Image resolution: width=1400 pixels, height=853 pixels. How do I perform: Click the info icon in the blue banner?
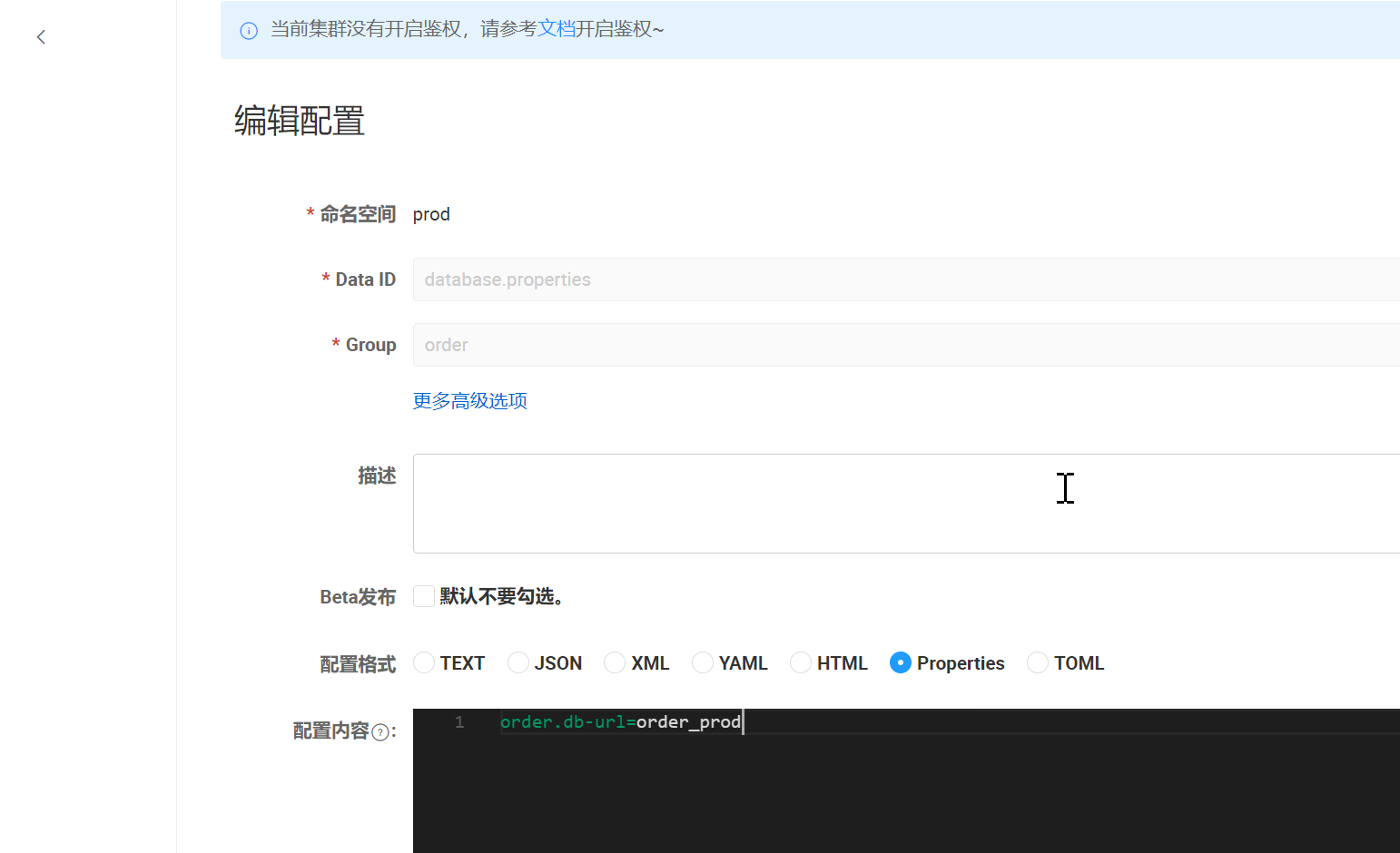coord(249,31)
